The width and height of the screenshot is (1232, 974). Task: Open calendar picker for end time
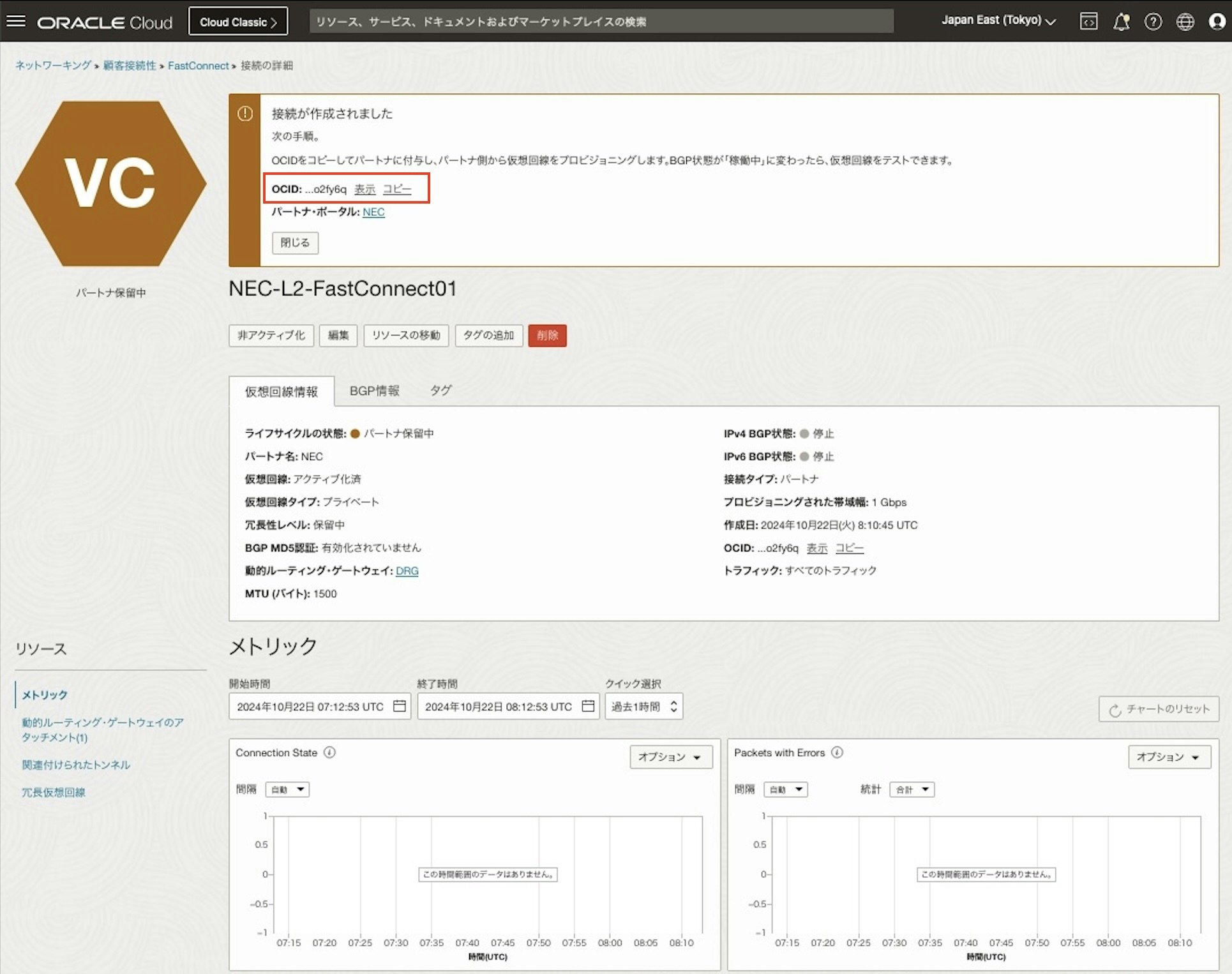588,706
